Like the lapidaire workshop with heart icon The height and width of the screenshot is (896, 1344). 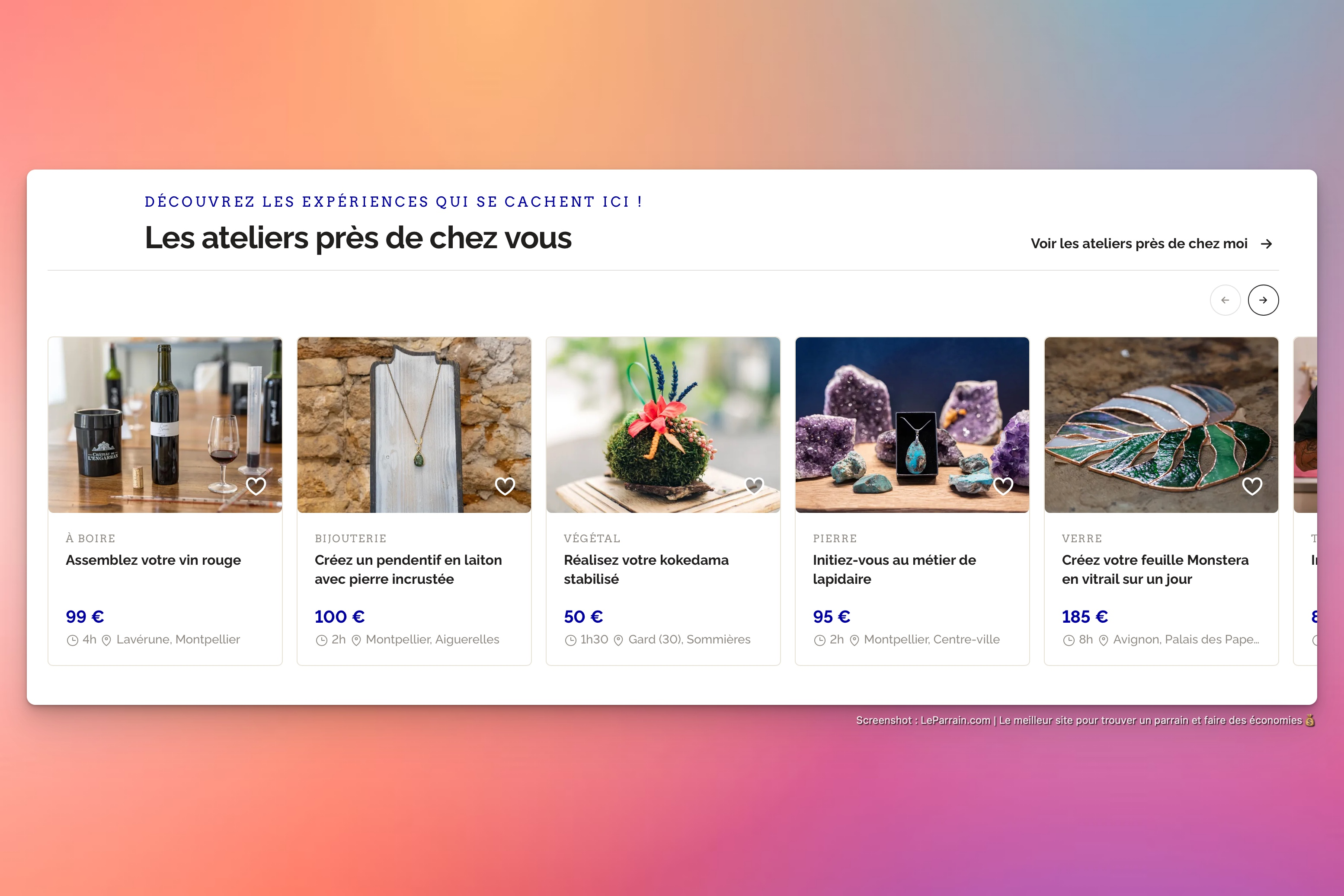1003,486
